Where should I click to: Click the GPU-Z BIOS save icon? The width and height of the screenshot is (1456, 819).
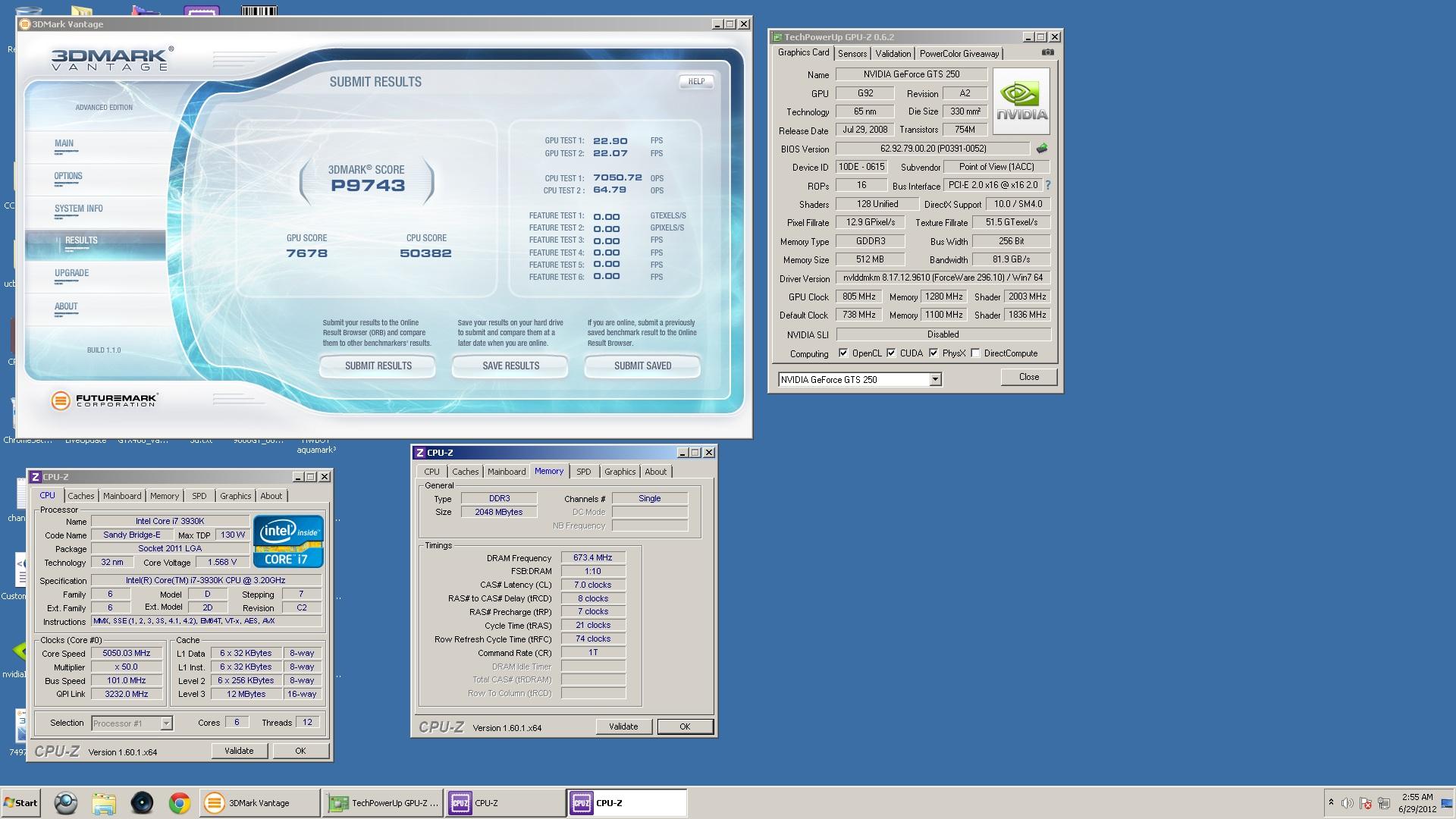[x=1042, y=149]
